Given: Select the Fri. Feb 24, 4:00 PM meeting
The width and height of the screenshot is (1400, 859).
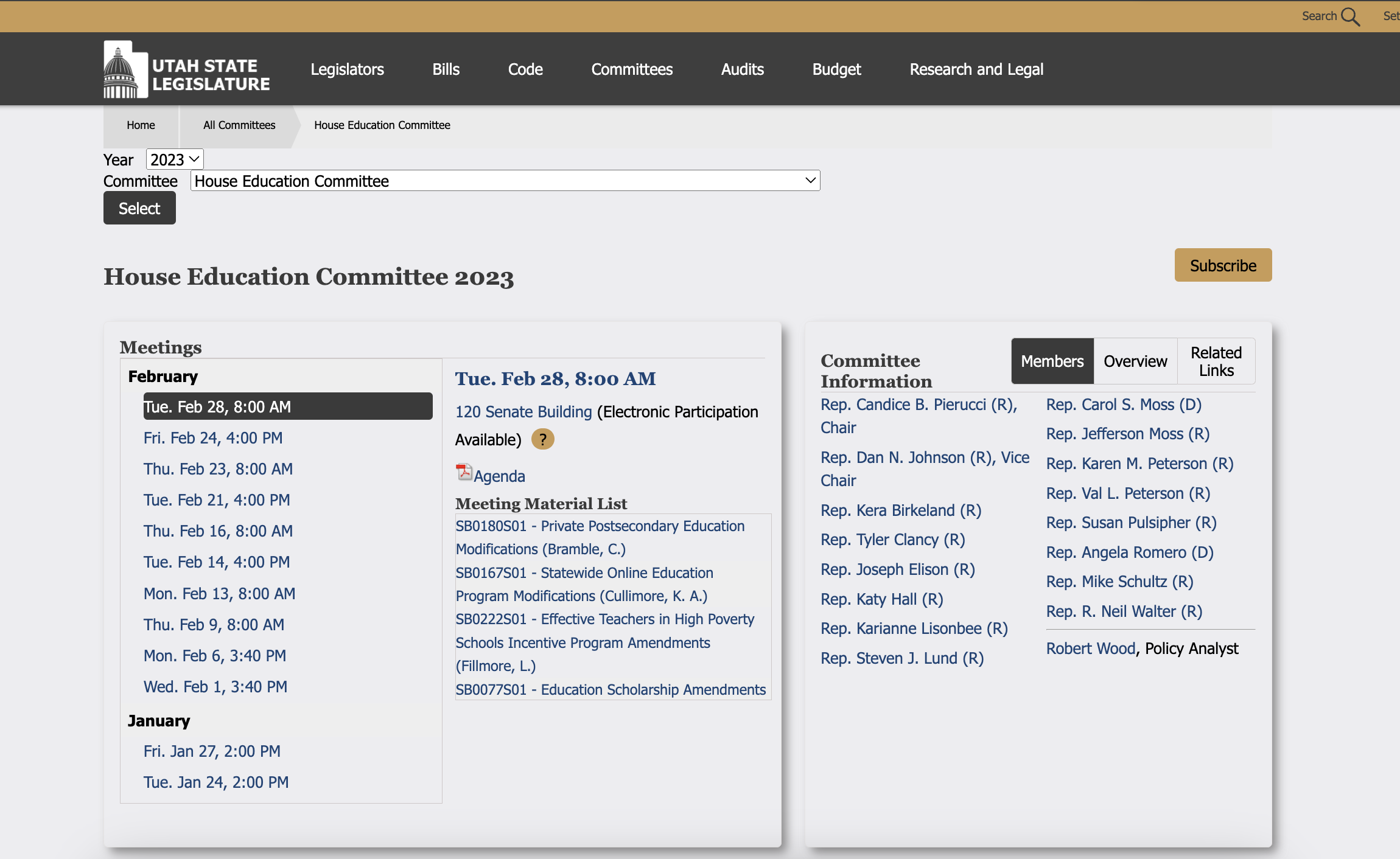Looking at the screenshot, I should (213, 438).
